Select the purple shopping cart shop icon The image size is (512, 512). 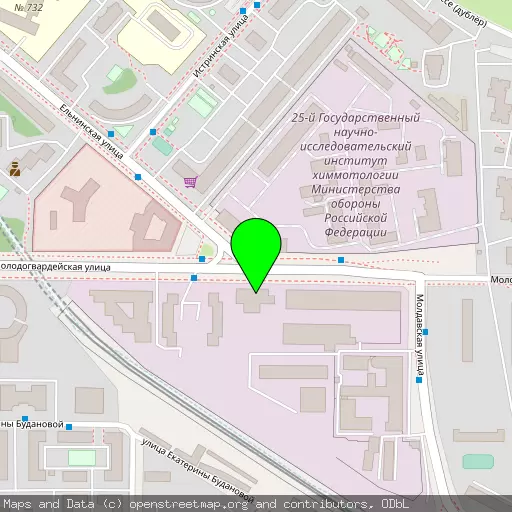(191, 182)
